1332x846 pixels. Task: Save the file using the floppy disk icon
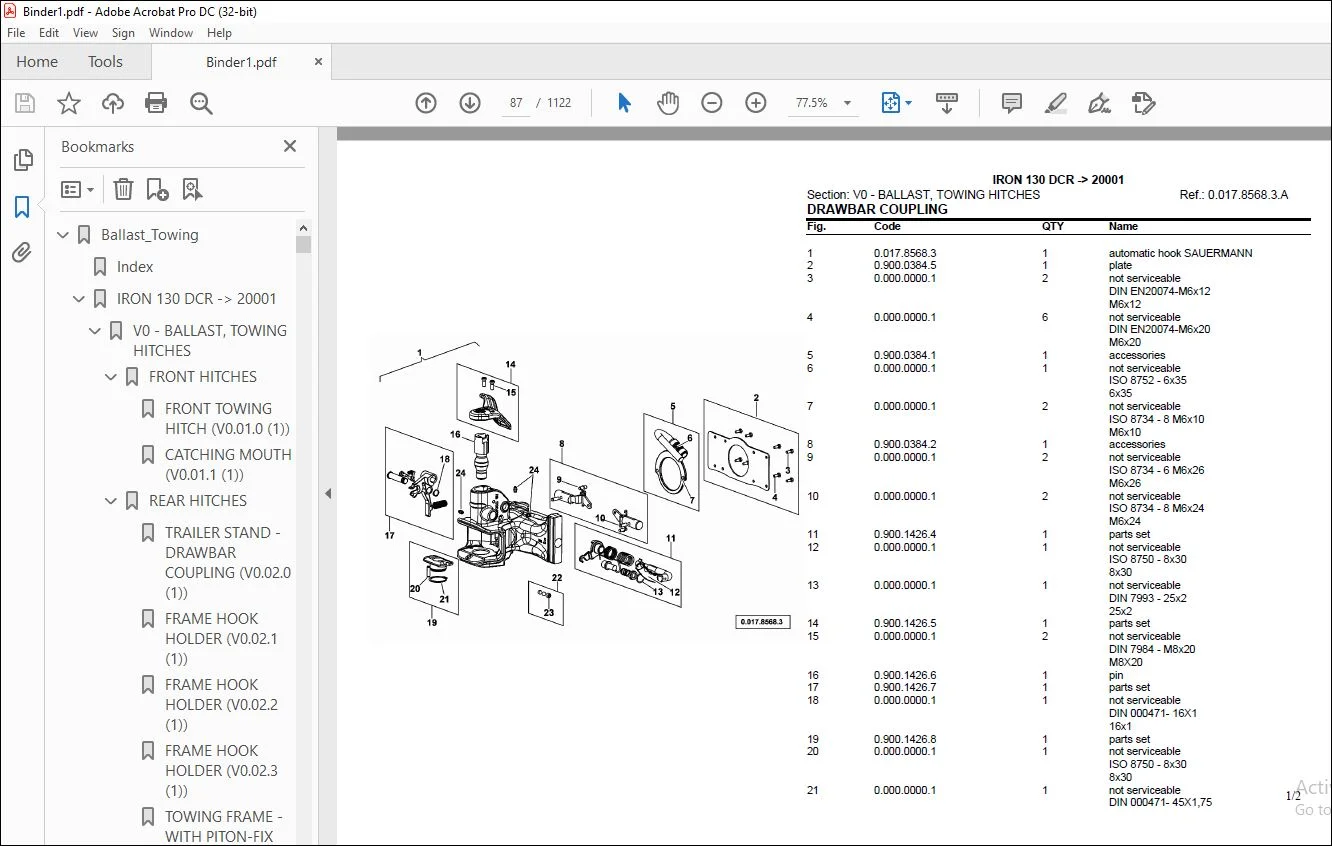click(25, 103)
